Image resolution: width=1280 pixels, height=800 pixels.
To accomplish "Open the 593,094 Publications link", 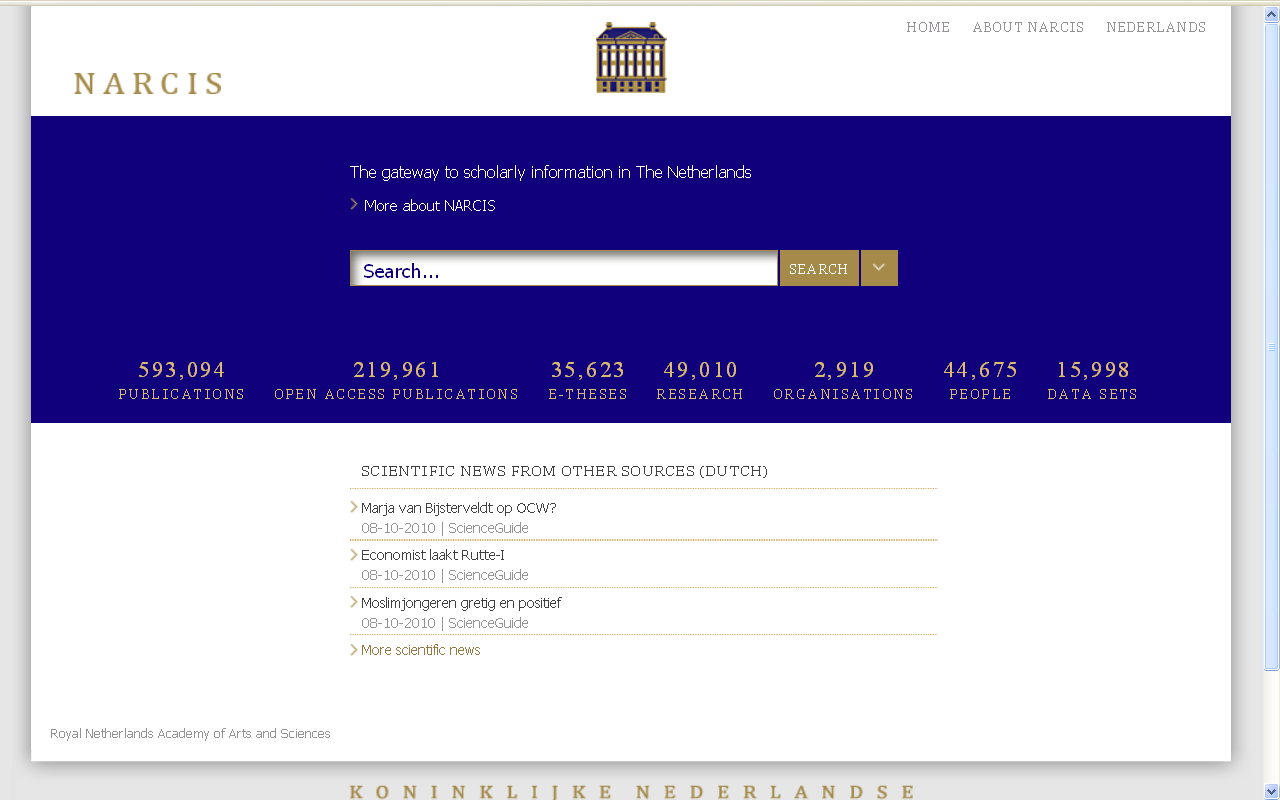I will [x=182, y=381].
